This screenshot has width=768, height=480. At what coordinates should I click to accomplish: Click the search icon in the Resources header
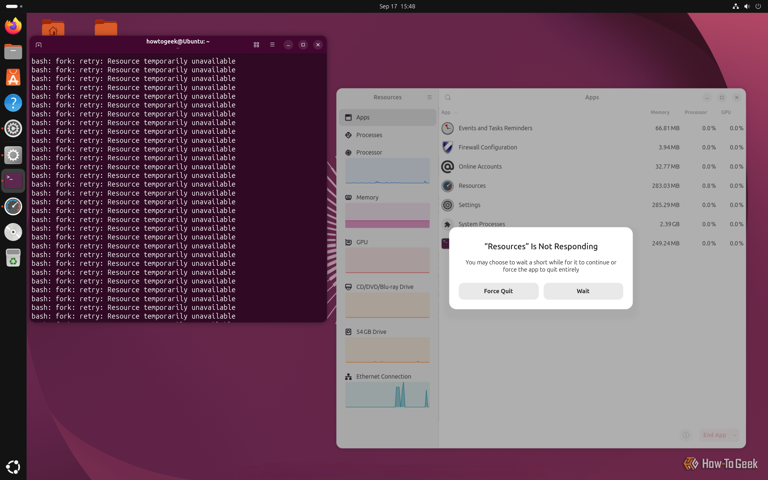pyautogui.click(x=448, y=97)
